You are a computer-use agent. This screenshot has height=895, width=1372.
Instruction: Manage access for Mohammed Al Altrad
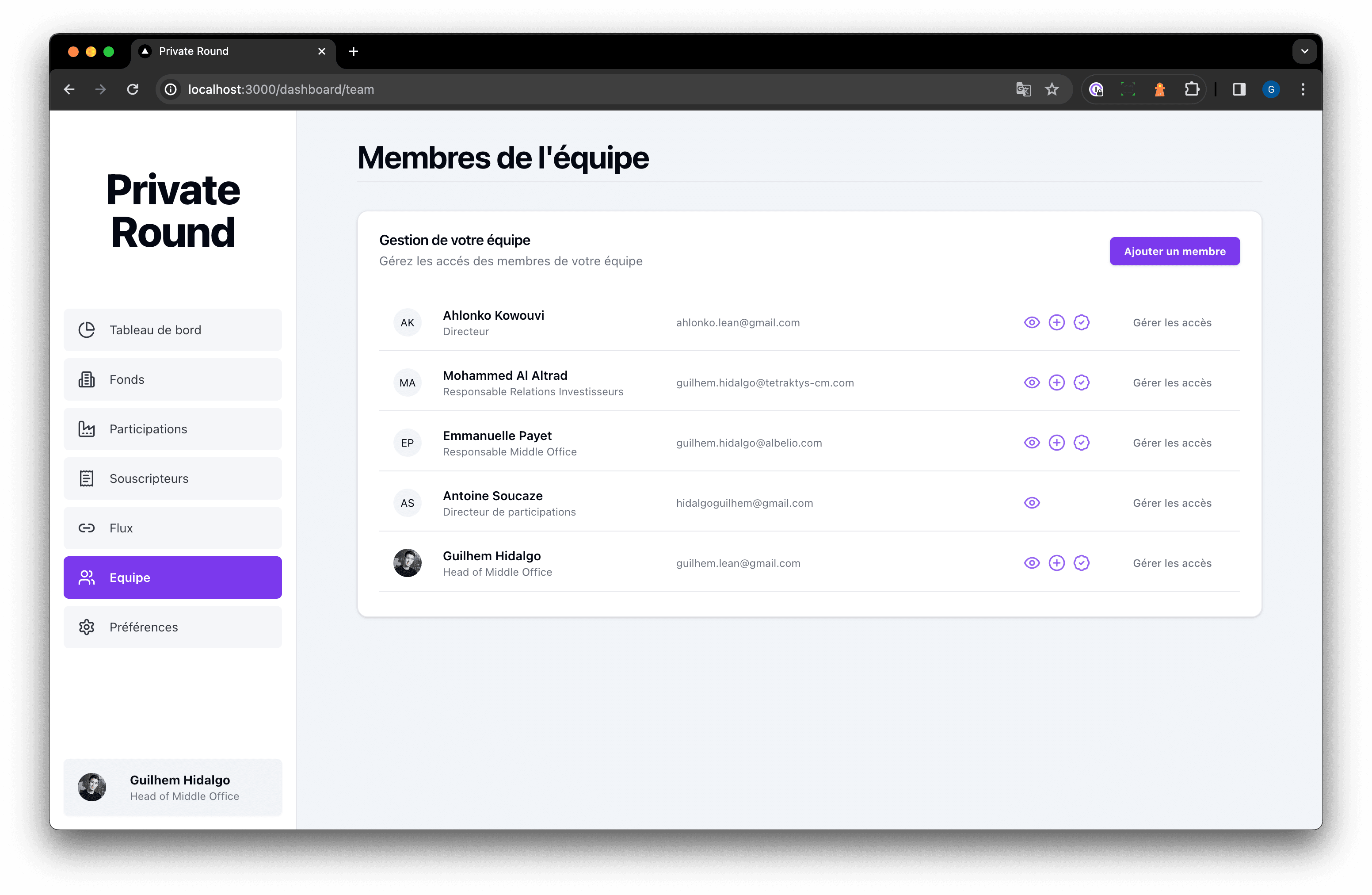(x=1172, y=383)
